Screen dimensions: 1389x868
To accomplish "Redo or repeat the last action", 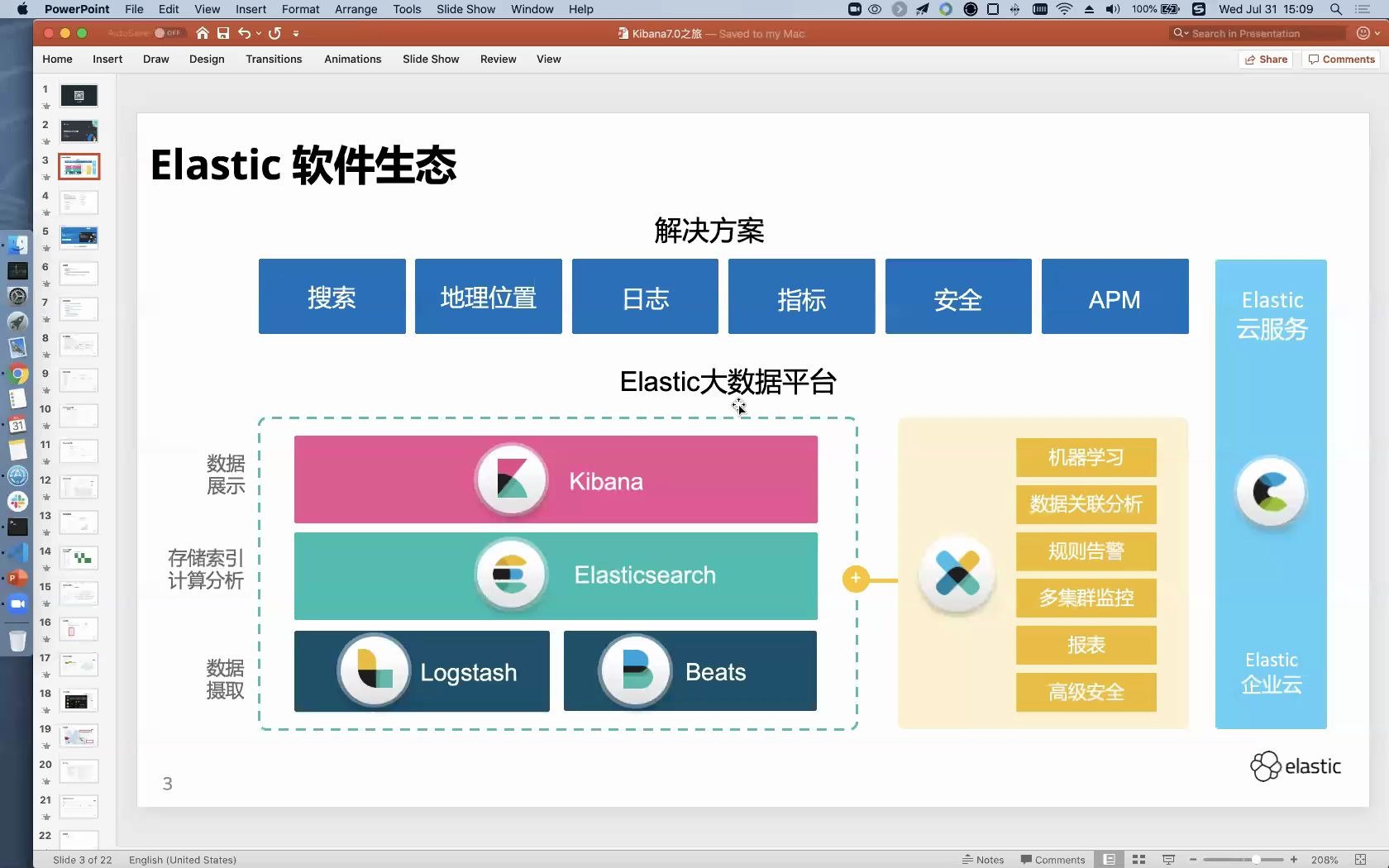I will click(274, 33).
